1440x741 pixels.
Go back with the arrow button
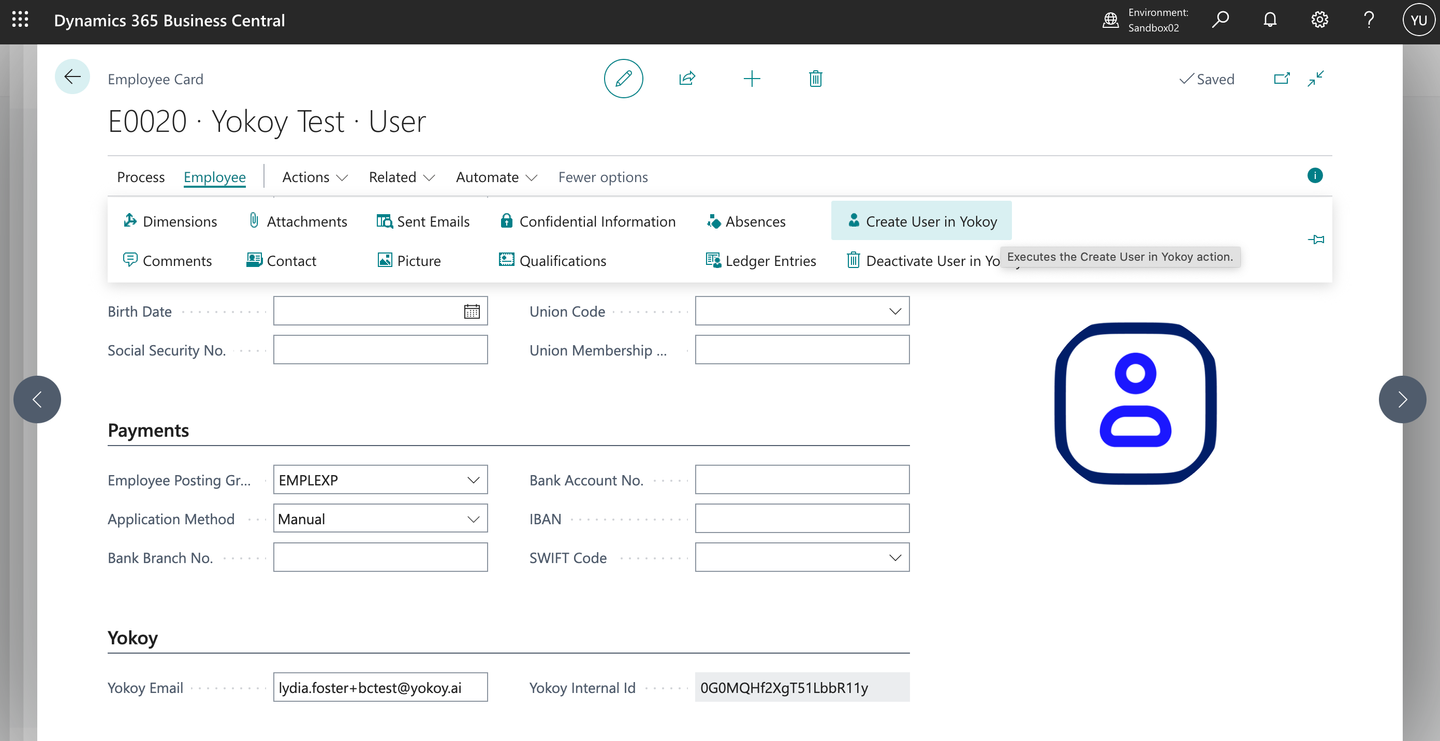point(73,77)
